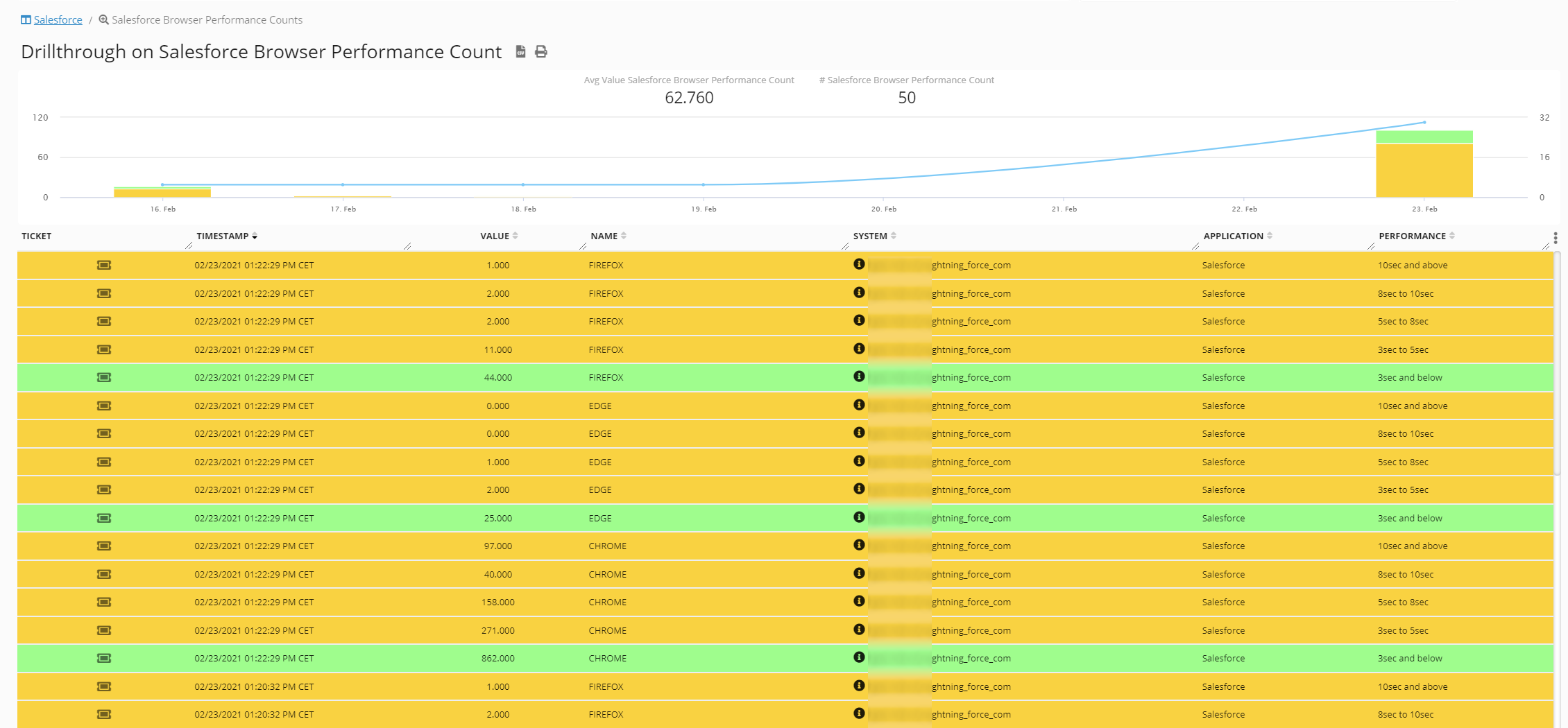This screenshot has height=728, width=1568.
Task: Click the ticket icon in the first Firefox row
Action: tap(104, 266)
